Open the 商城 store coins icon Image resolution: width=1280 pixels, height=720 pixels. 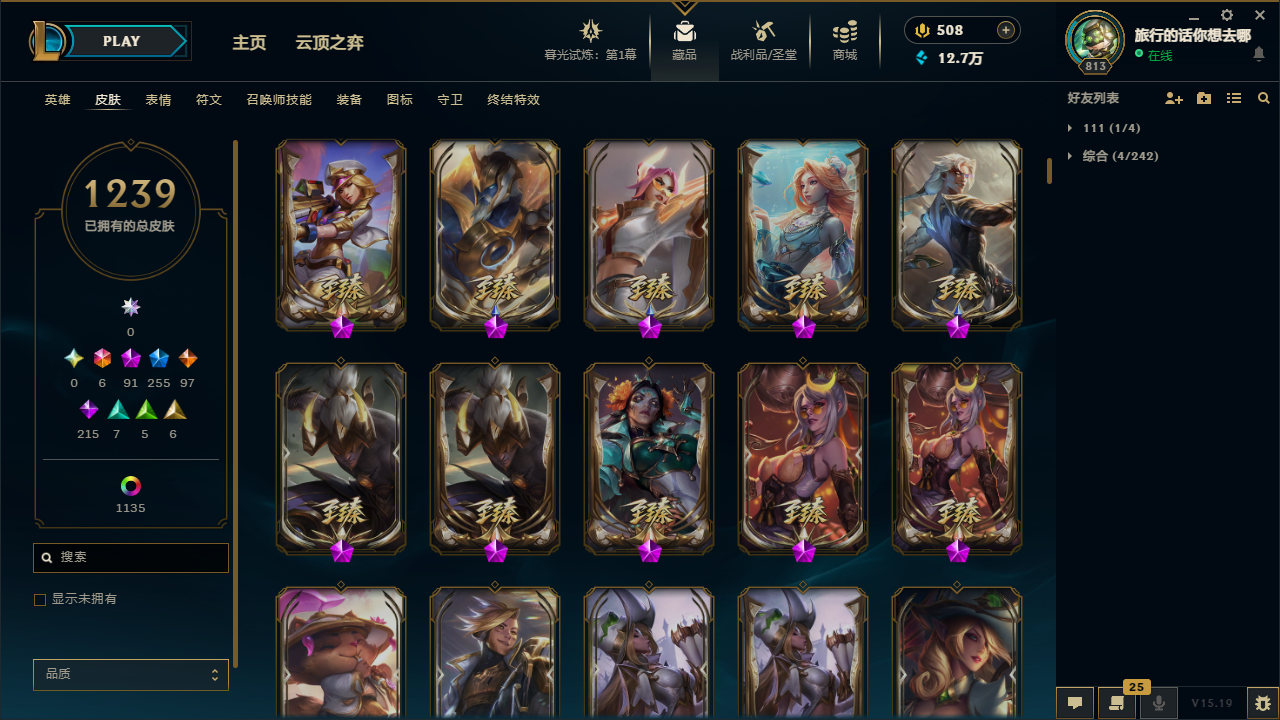[x=845, y=31]
